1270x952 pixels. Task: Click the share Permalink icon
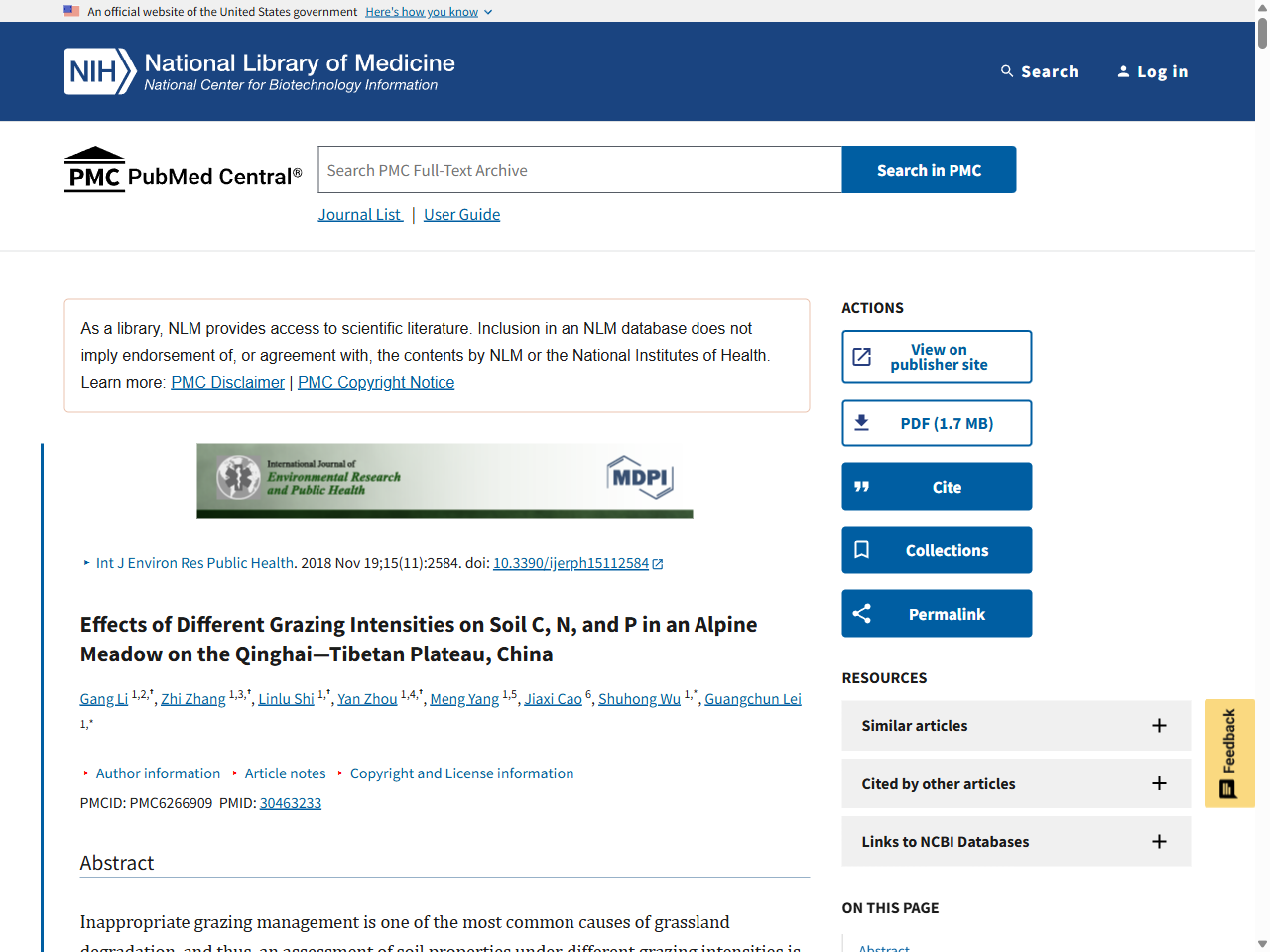point(861,614)
